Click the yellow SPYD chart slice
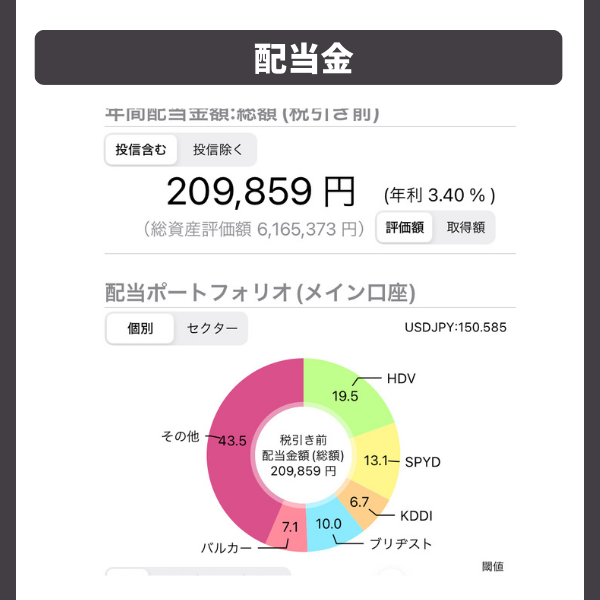The width and height of the screenshot is (600, 600). [x=379, y=461]
